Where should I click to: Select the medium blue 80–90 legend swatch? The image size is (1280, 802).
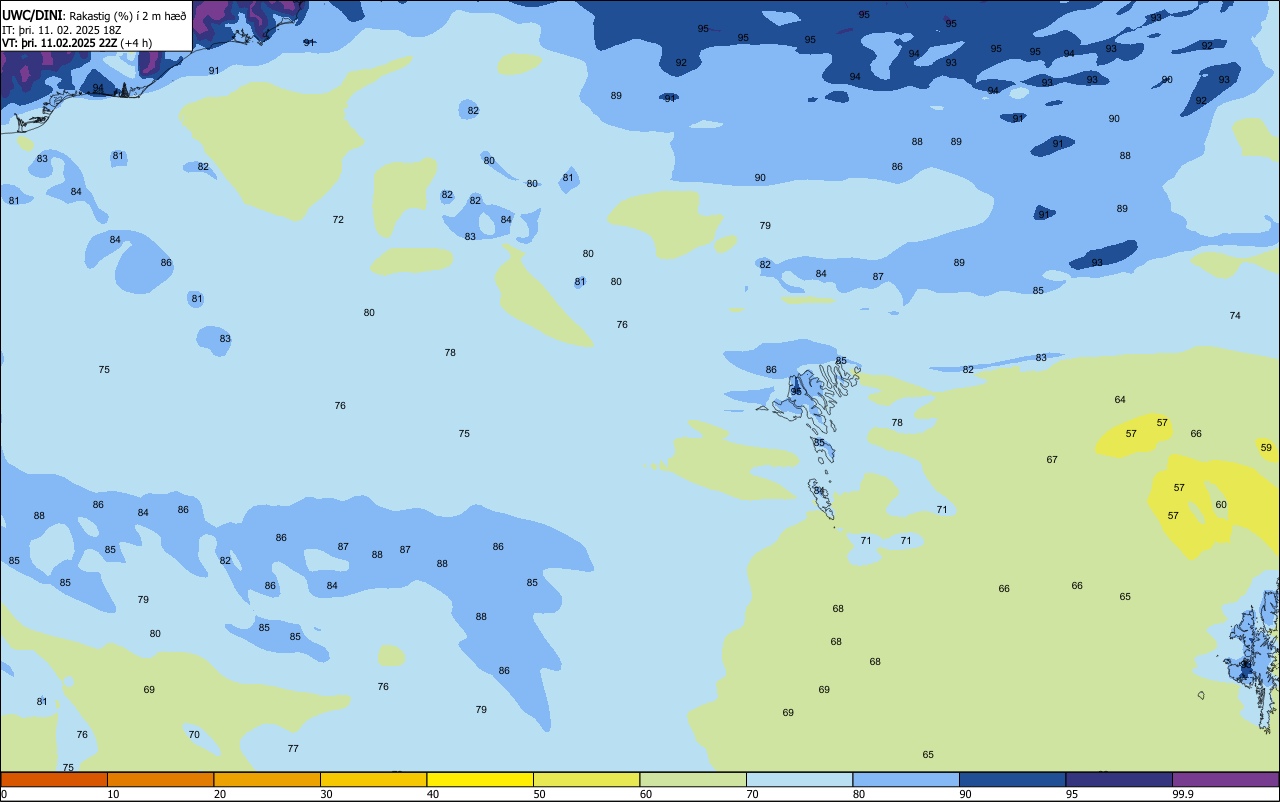click(x=906, y=779)
